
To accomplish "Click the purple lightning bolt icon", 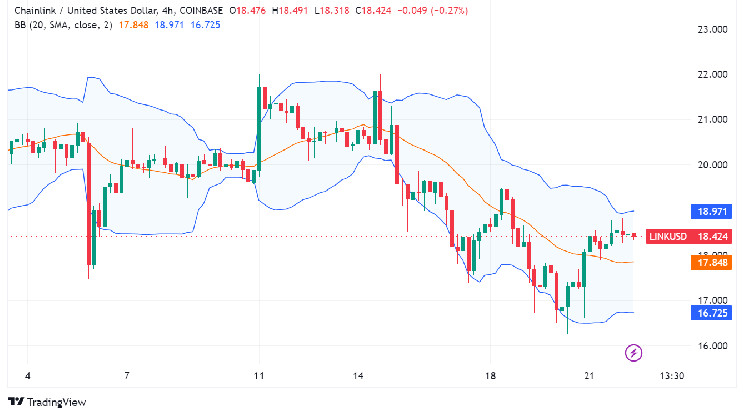I will [x=633, y=352].
